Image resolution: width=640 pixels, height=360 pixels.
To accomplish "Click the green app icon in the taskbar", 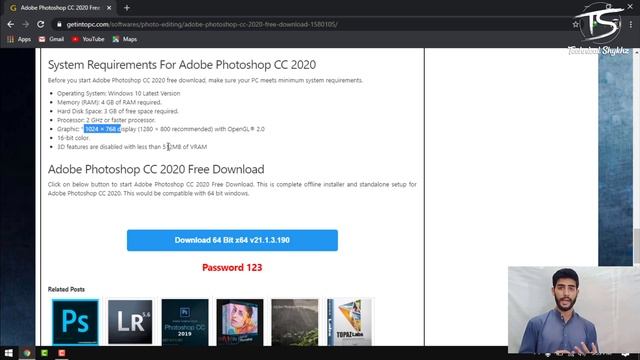I will pos(44,353).
